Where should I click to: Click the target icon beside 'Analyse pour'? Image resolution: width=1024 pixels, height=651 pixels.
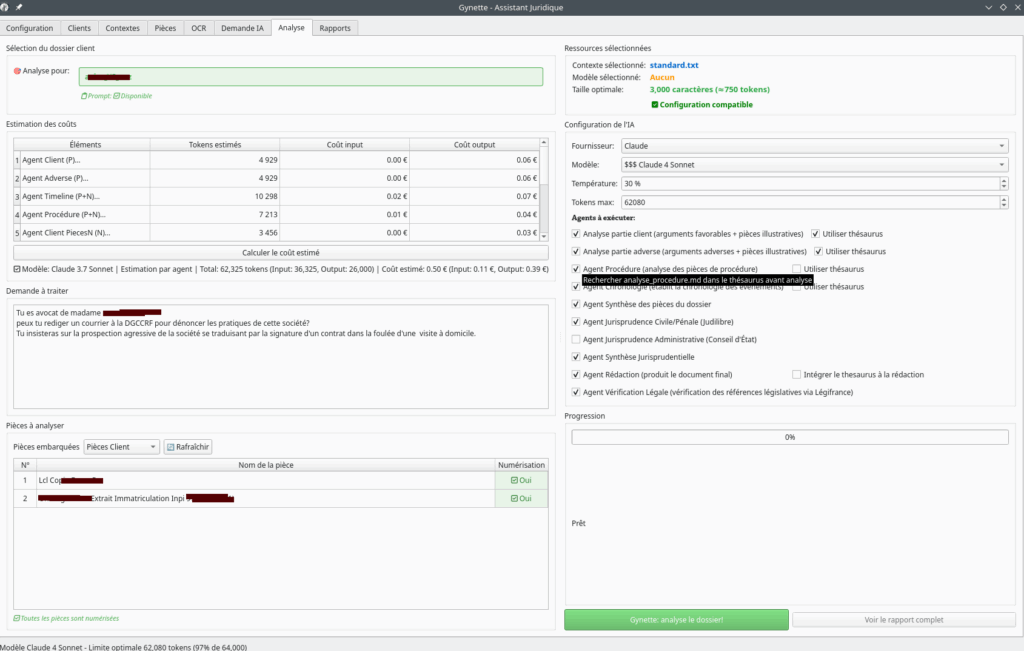coord(17,71)
